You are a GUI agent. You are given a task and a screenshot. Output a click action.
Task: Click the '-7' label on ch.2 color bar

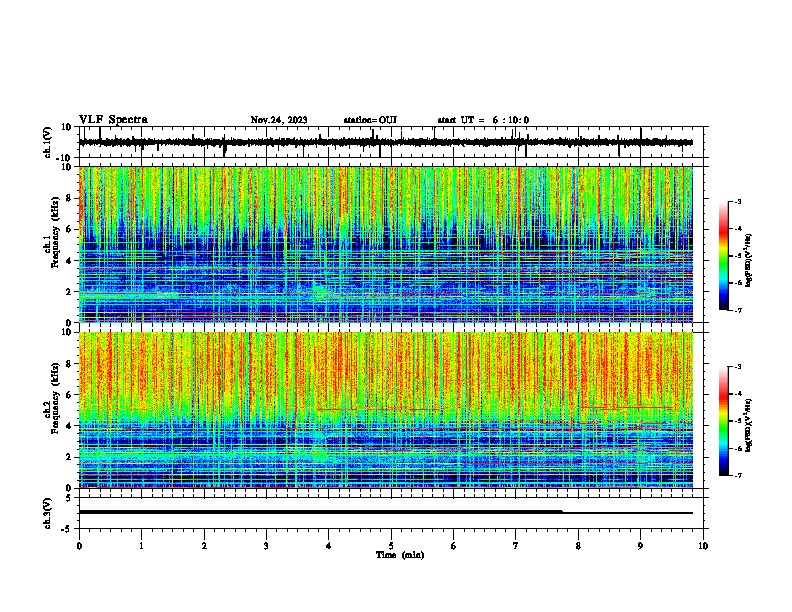[737, 475]
